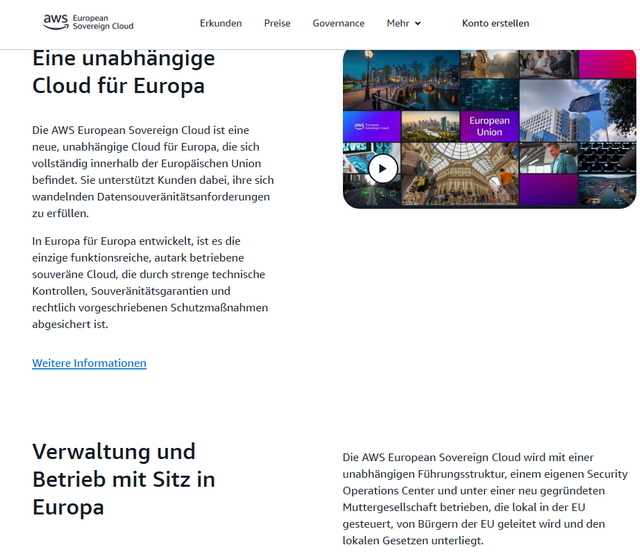640x559 pixels.
Task: Click the paragraph mentioning Security Operations Center
Action: coord(485,499)
